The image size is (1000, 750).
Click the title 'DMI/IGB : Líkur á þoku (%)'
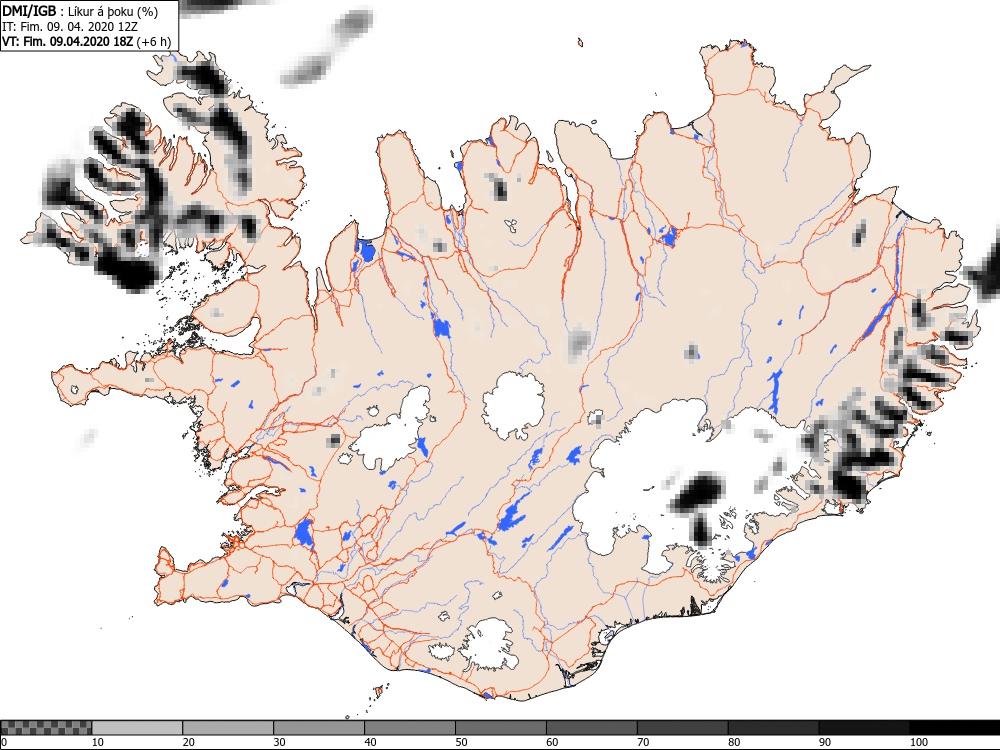point(81,11)
